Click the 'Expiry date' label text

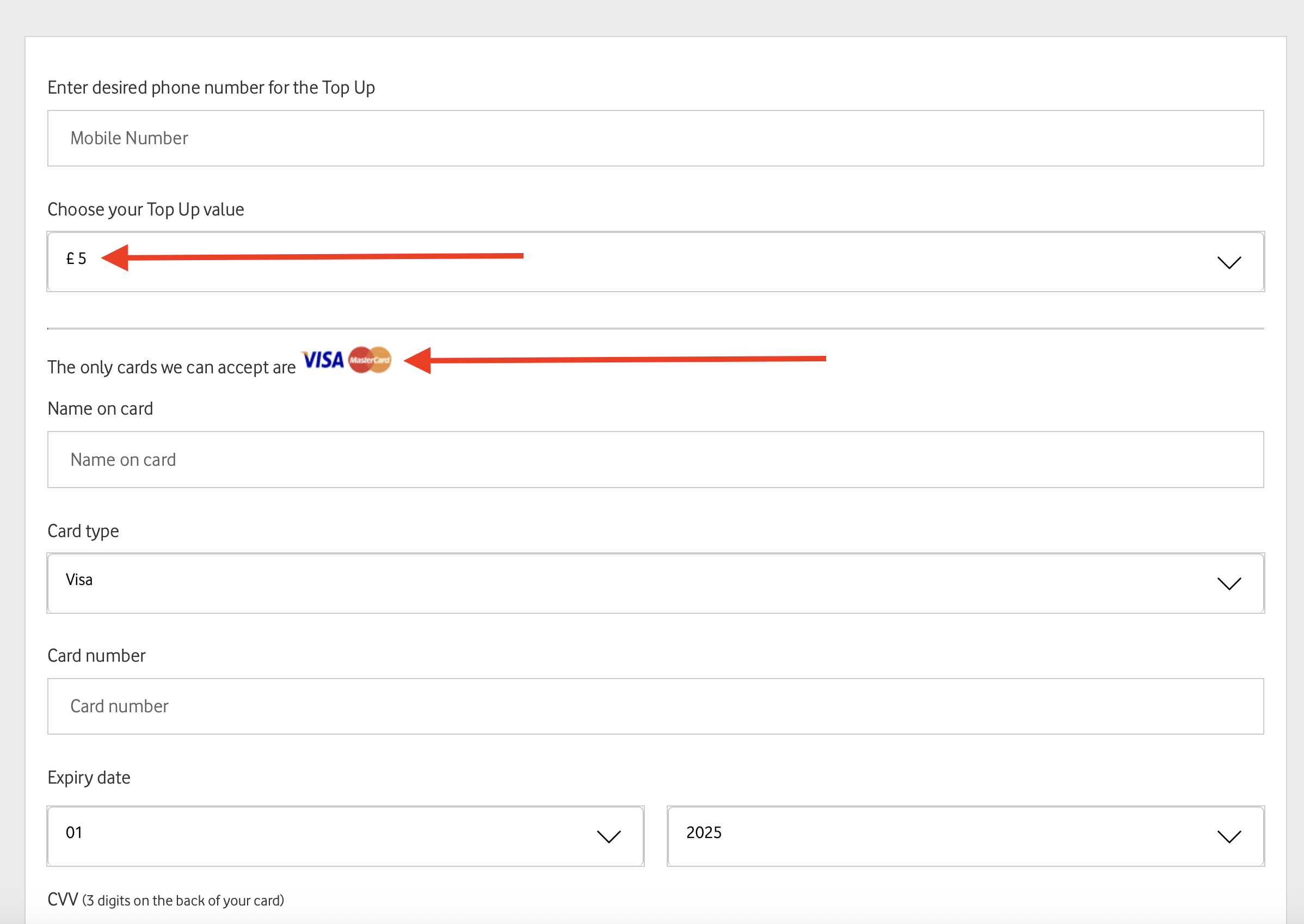point(89,777)
